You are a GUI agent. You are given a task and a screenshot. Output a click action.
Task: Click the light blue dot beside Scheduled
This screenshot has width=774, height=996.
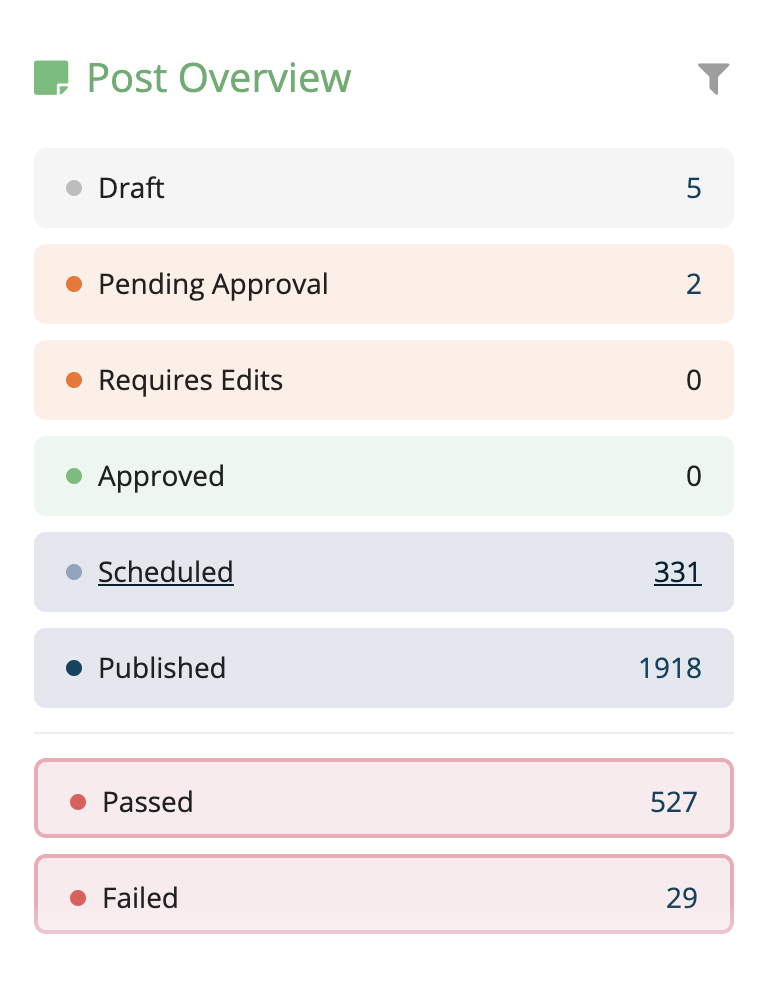(73, 571)
